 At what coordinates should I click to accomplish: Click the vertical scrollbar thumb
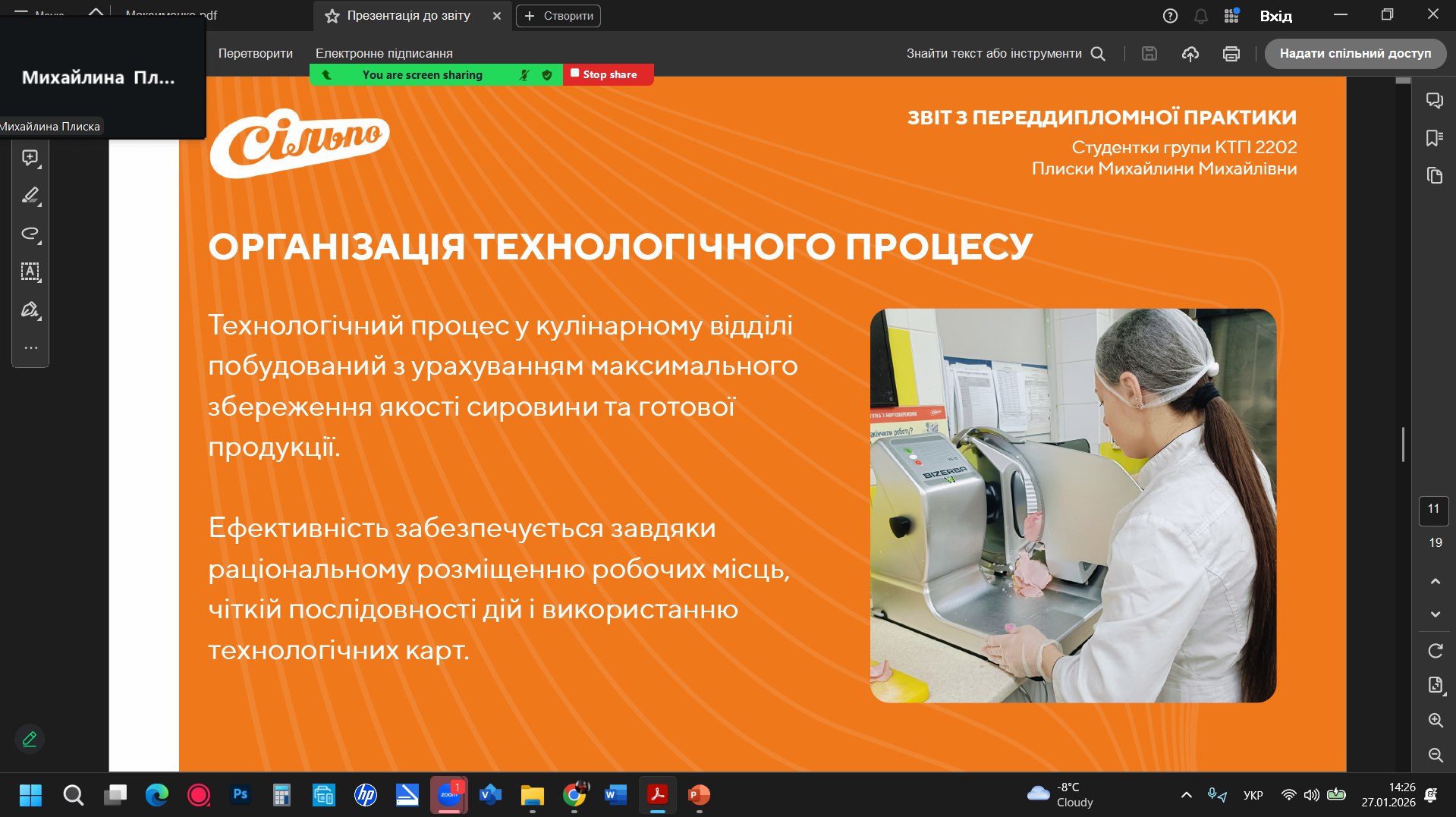tap(1403, 445)
